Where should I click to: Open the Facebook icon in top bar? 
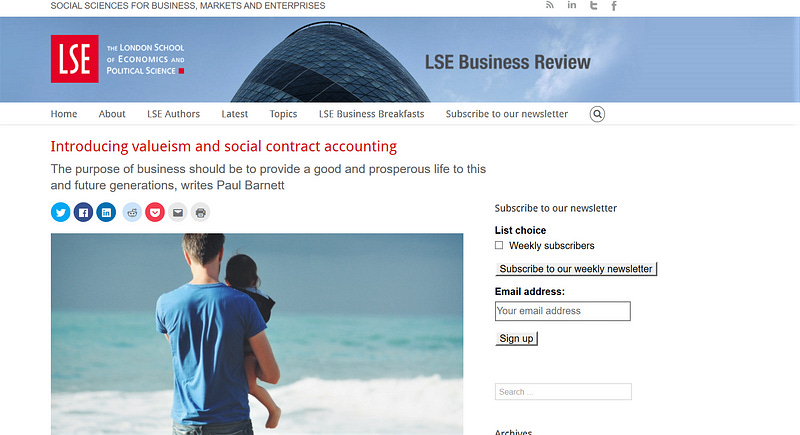(x=614, y=6)
